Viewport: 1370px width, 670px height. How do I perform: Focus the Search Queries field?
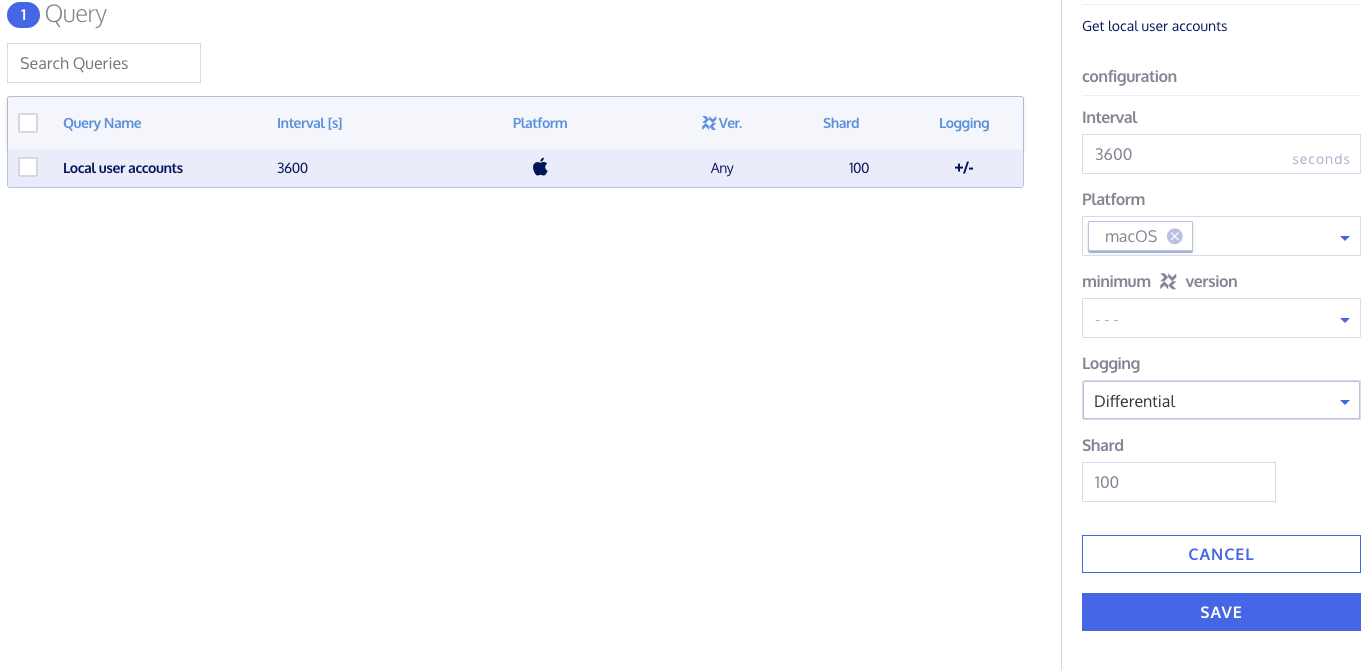[104, 63]
